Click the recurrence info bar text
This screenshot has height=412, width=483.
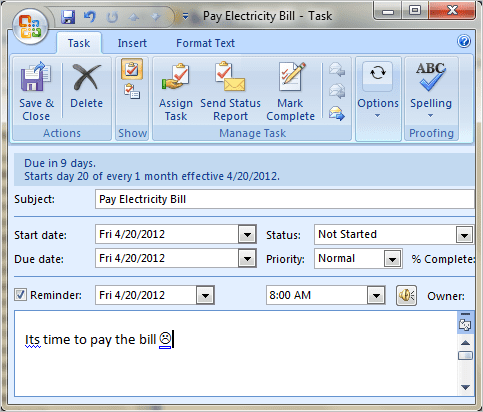[x=152, y=176]
